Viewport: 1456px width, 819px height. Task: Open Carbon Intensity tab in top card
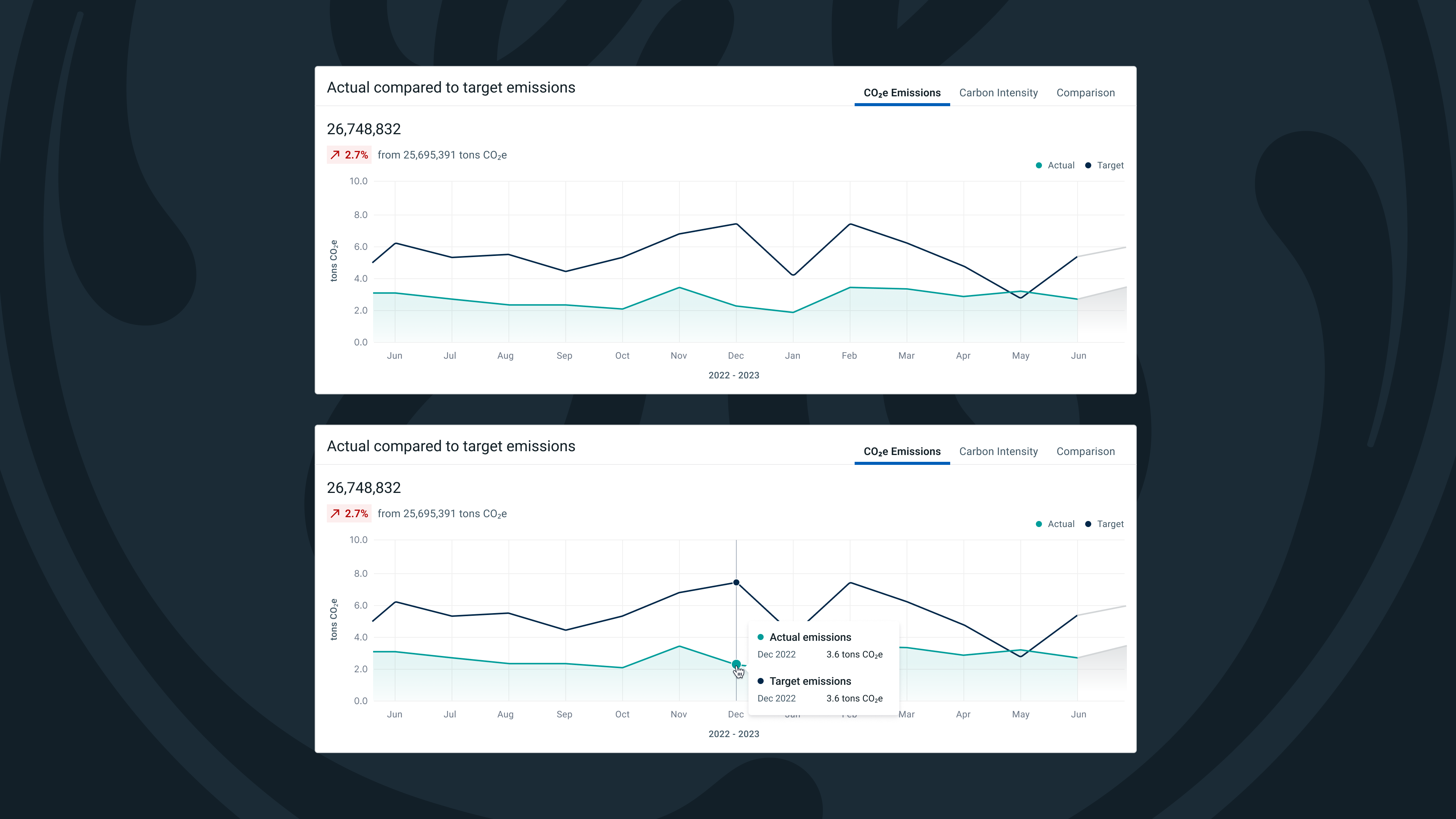point(998,93)
